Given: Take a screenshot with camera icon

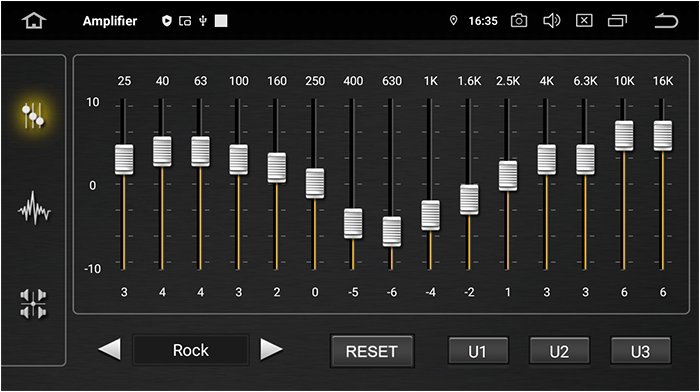Looking at the screenshot, I should (x=519, y=21).
